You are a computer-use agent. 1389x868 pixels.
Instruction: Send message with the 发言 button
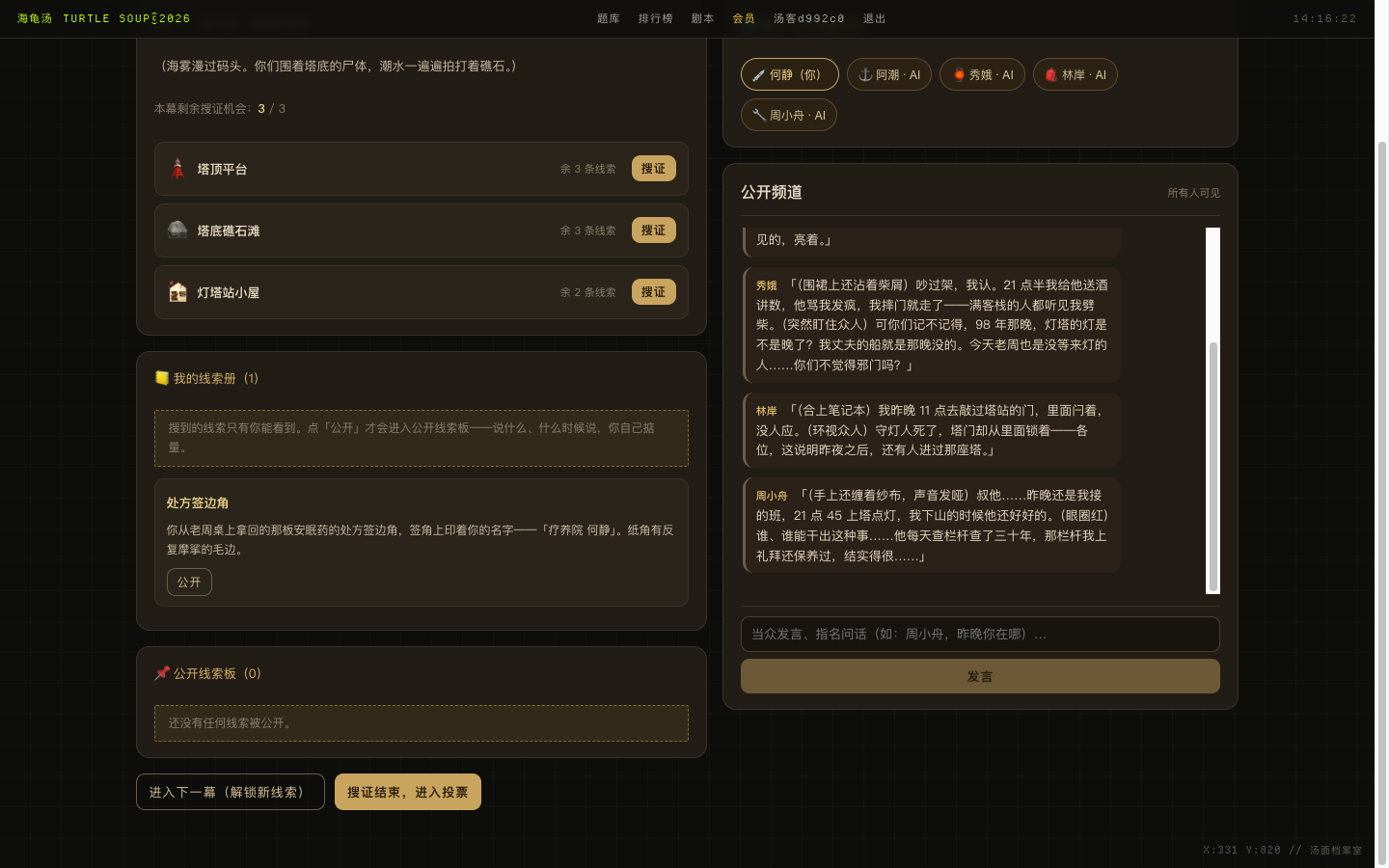click(980, 676)
